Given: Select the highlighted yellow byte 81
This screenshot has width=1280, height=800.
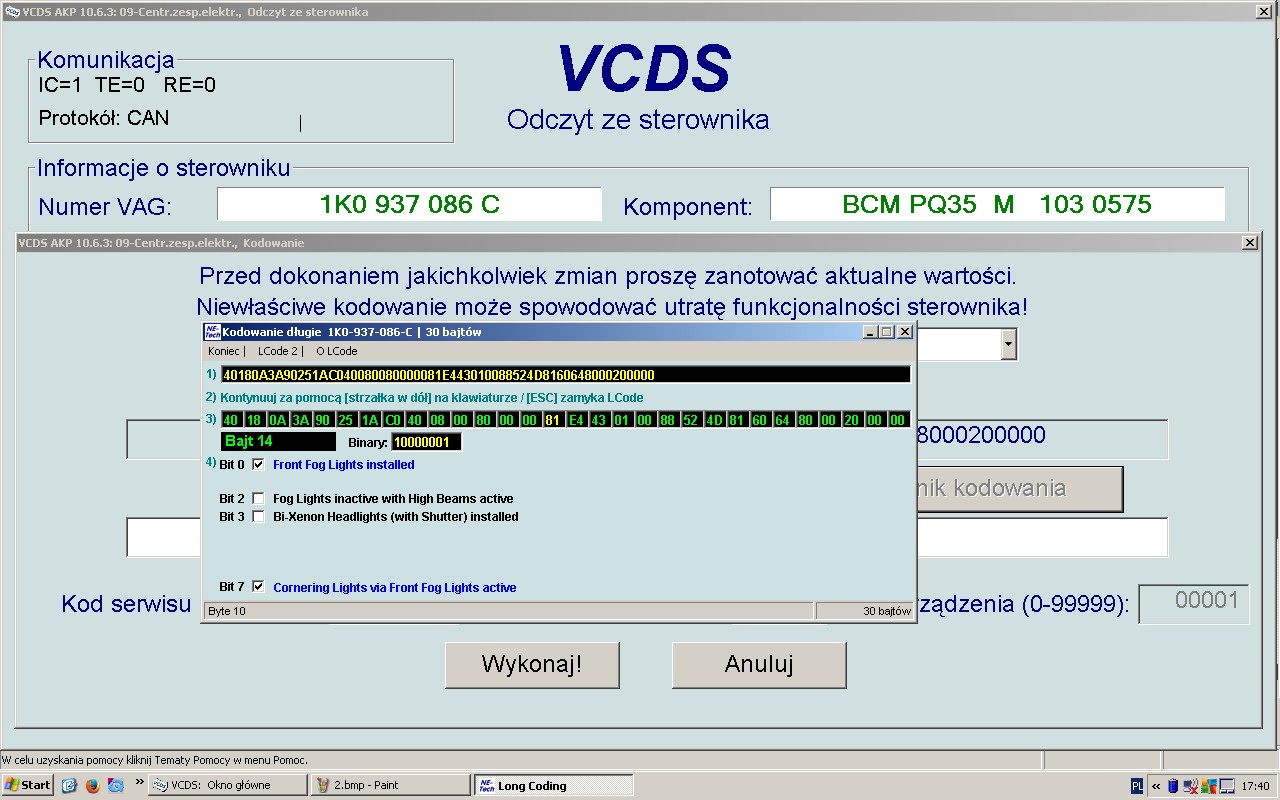Looking at the screenshot, I should tap(552, 420).
